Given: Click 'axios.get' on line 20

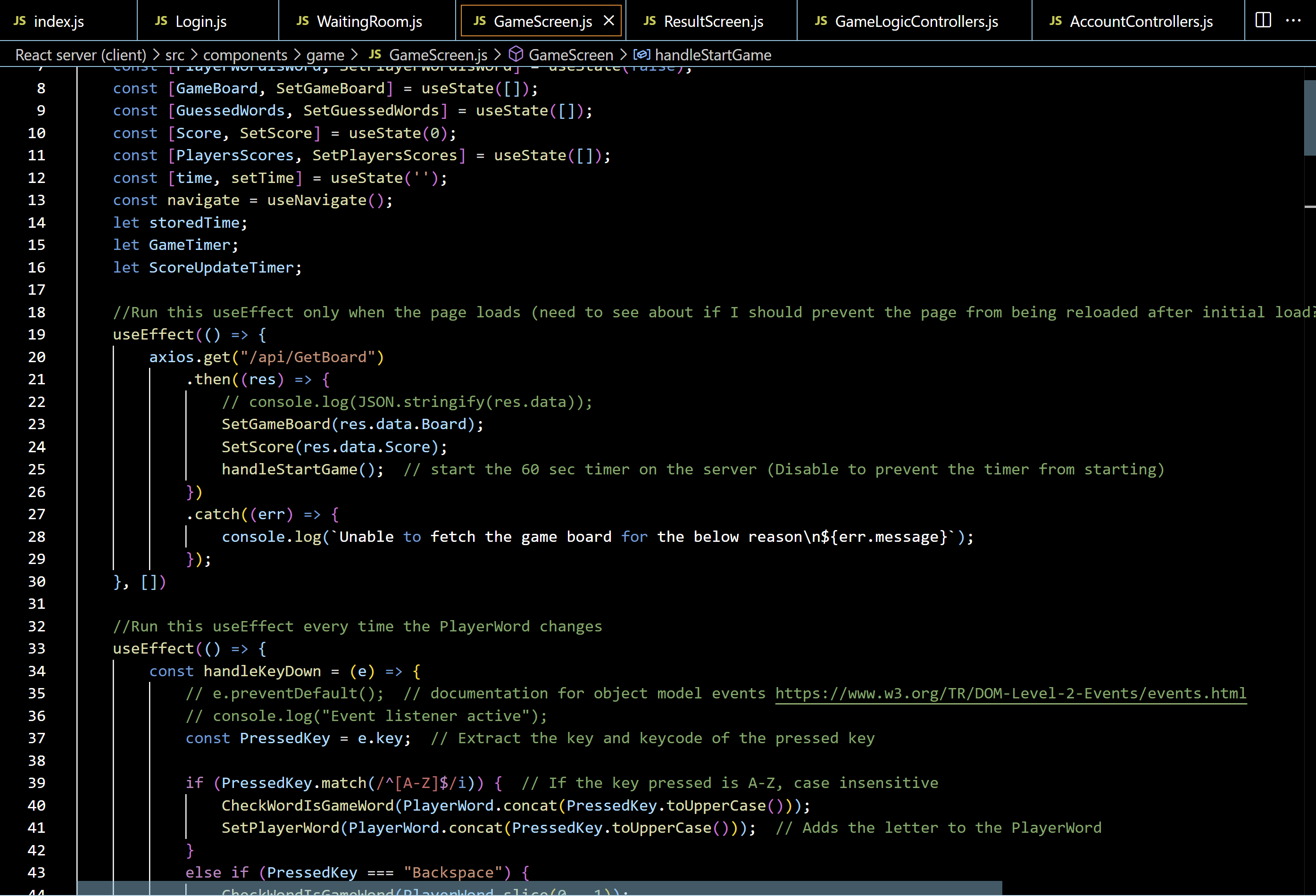Looking at the screenshot, I should (x=190, y=357).
